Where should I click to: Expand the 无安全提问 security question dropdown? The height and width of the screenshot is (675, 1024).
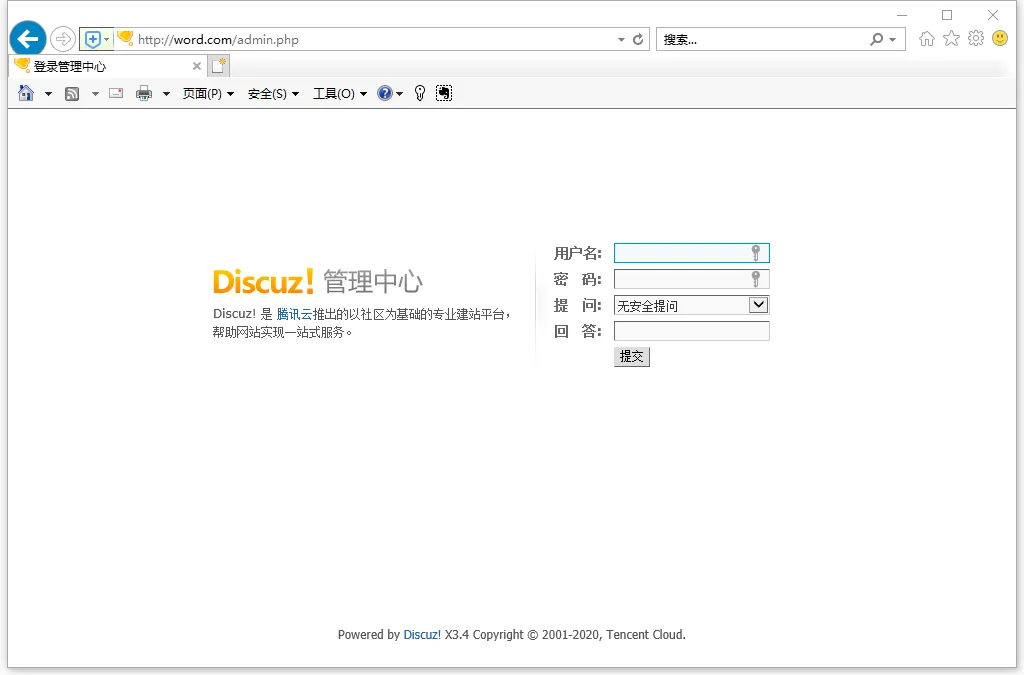click(758, 305)
